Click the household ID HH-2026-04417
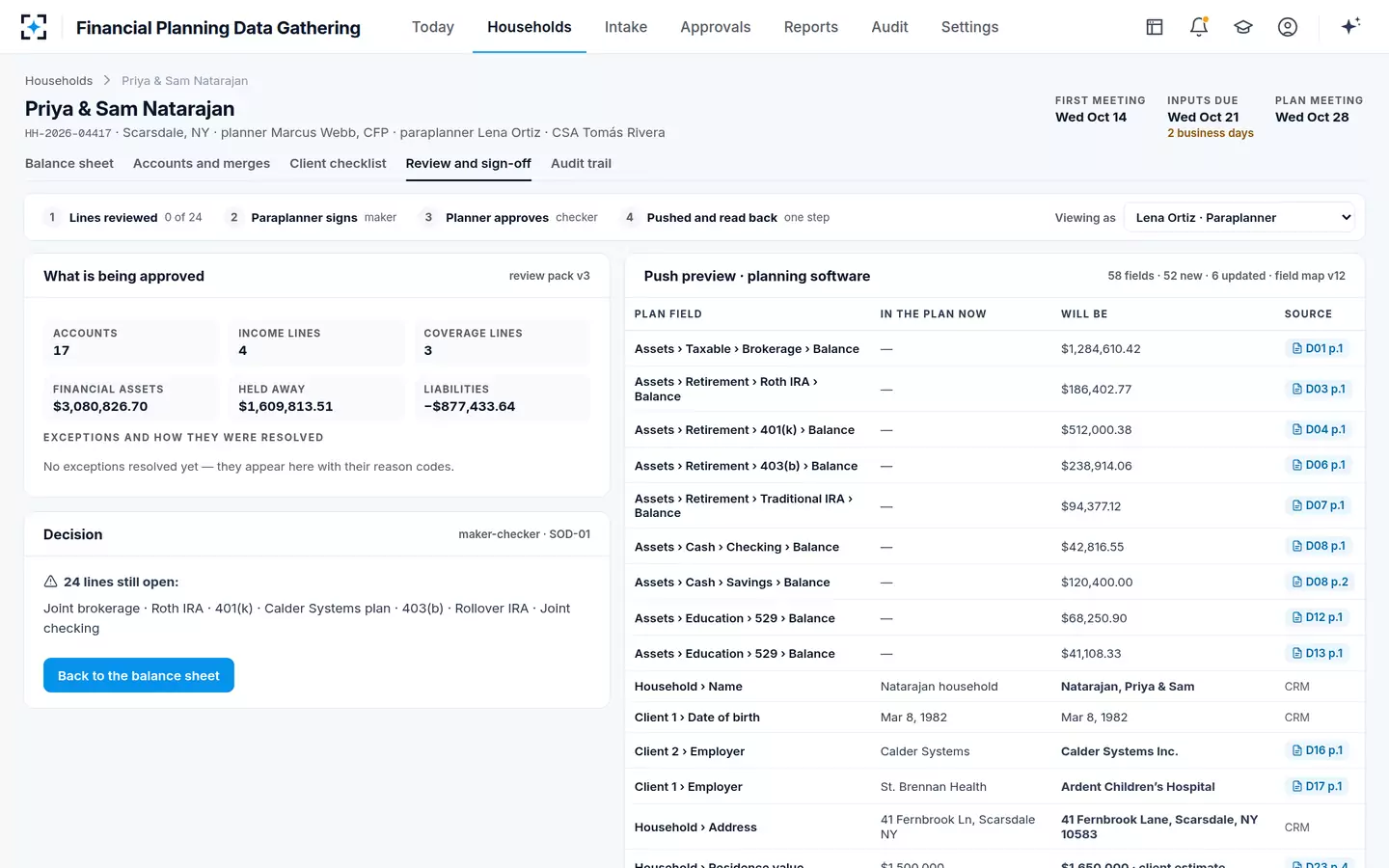This screenshot has height=868, width=1389. point(68,133)
